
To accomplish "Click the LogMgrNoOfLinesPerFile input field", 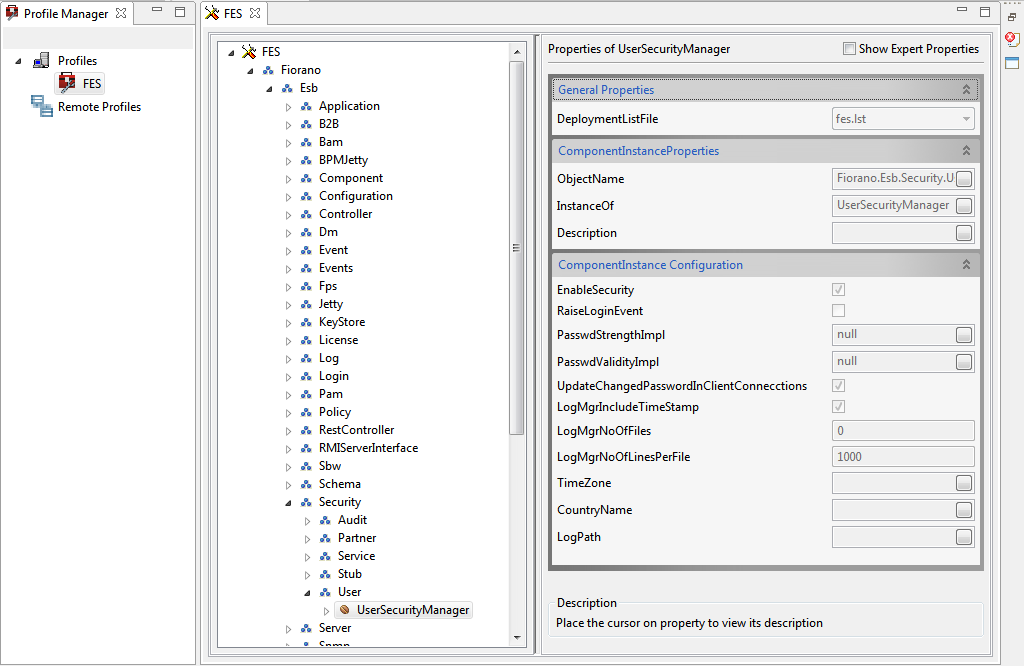I will (x=903, y=456).
